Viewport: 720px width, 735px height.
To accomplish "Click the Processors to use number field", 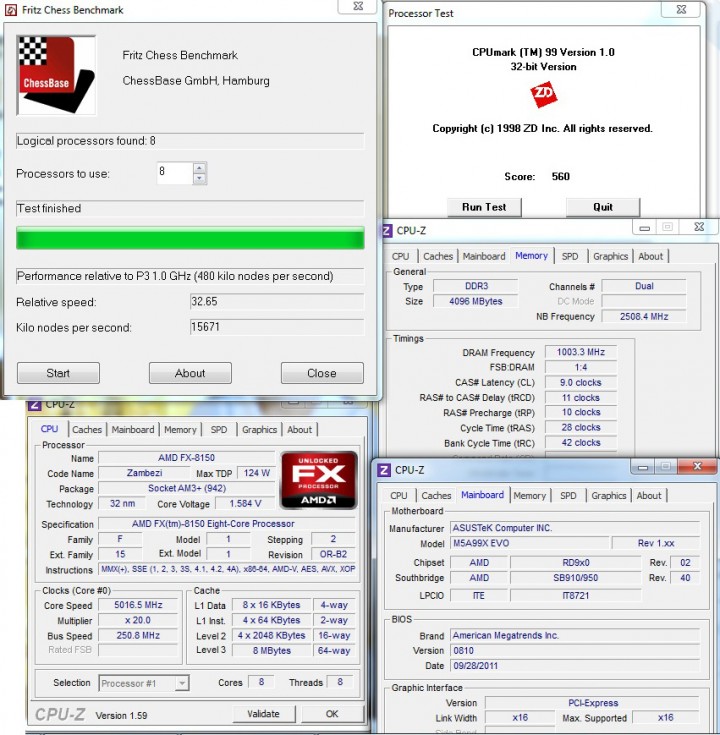I will (x=175, y=172).
